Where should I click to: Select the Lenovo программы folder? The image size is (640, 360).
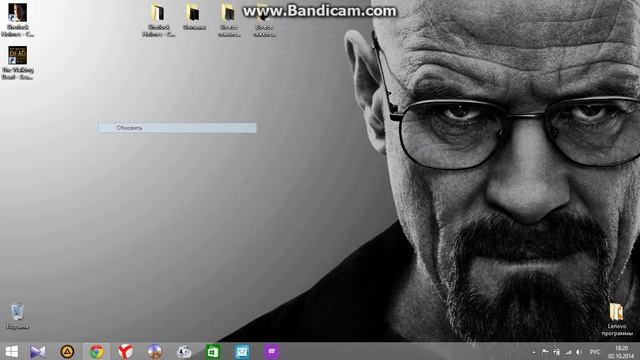click(x=617, y=320)
